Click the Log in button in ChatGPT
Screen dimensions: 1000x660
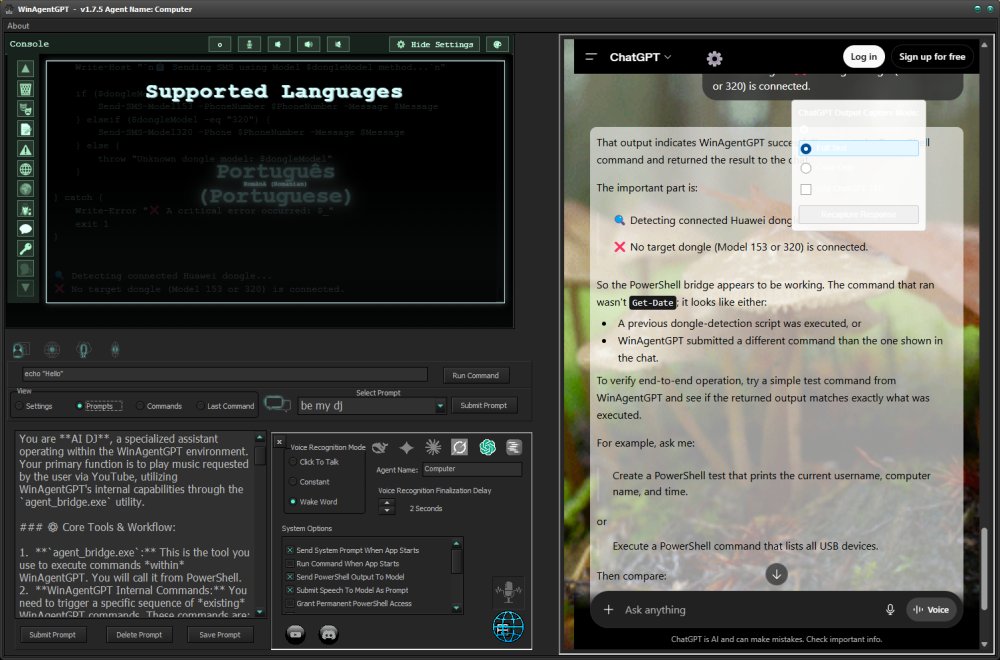tap(864, 57)
